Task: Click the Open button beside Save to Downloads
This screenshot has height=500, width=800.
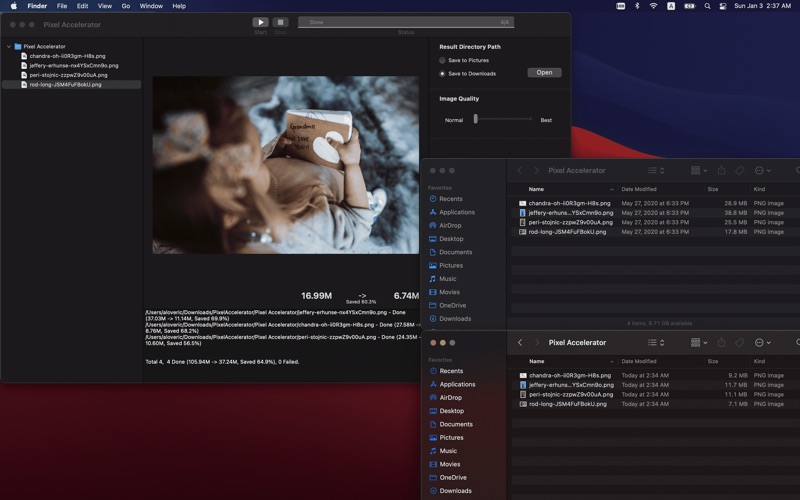Action: [x=544, y=73]
